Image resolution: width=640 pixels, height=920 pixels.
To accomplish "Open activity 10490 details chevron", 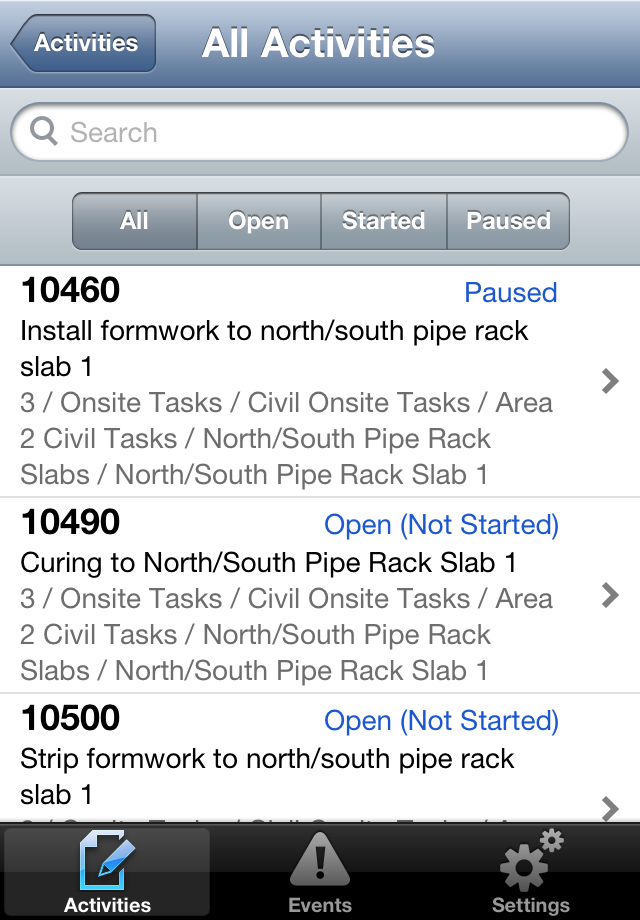I will tap(610, 595).
